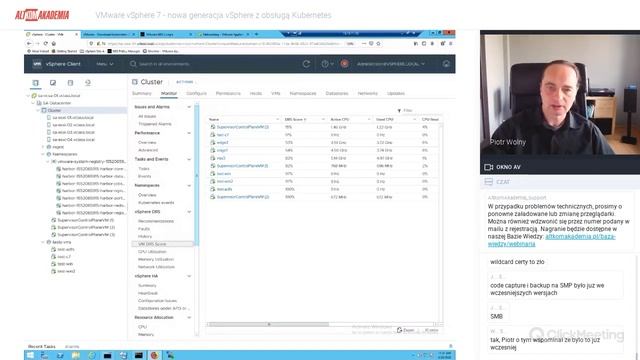Collapse the Namespaces monitor section
Viewport: 640px width, 360px height.
click(x=189, y=186)
